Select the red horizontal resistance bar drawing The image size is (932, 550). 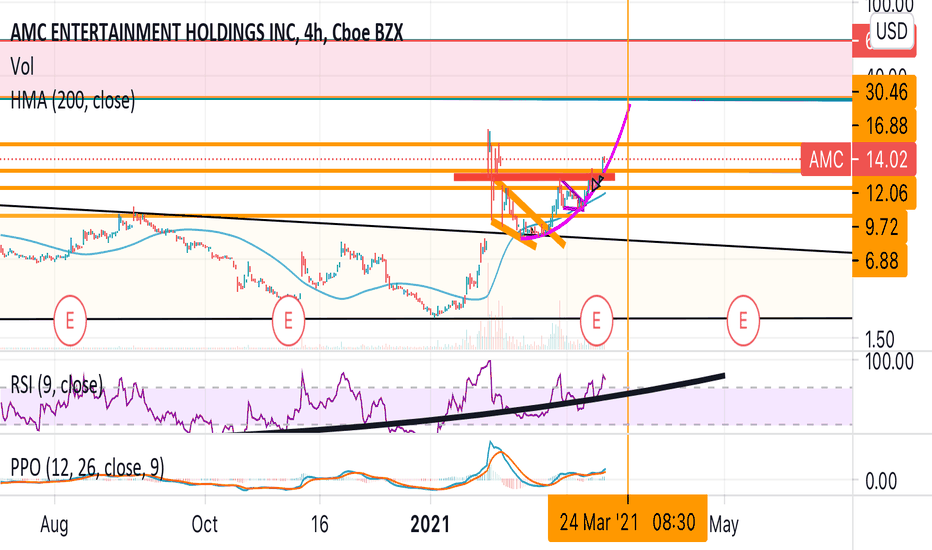534,177
